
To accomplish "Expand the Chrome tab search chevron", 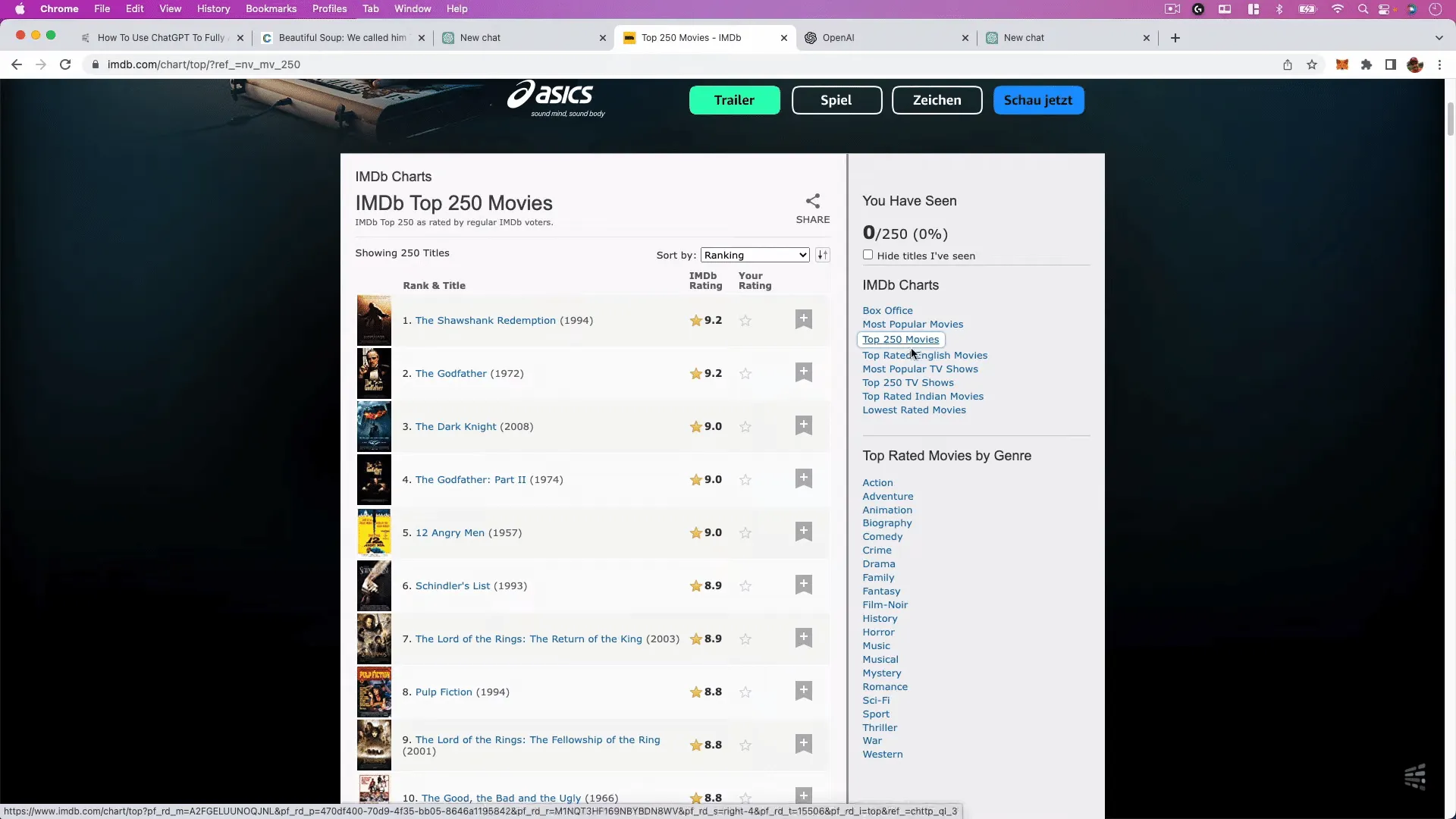I will 1439,38.
